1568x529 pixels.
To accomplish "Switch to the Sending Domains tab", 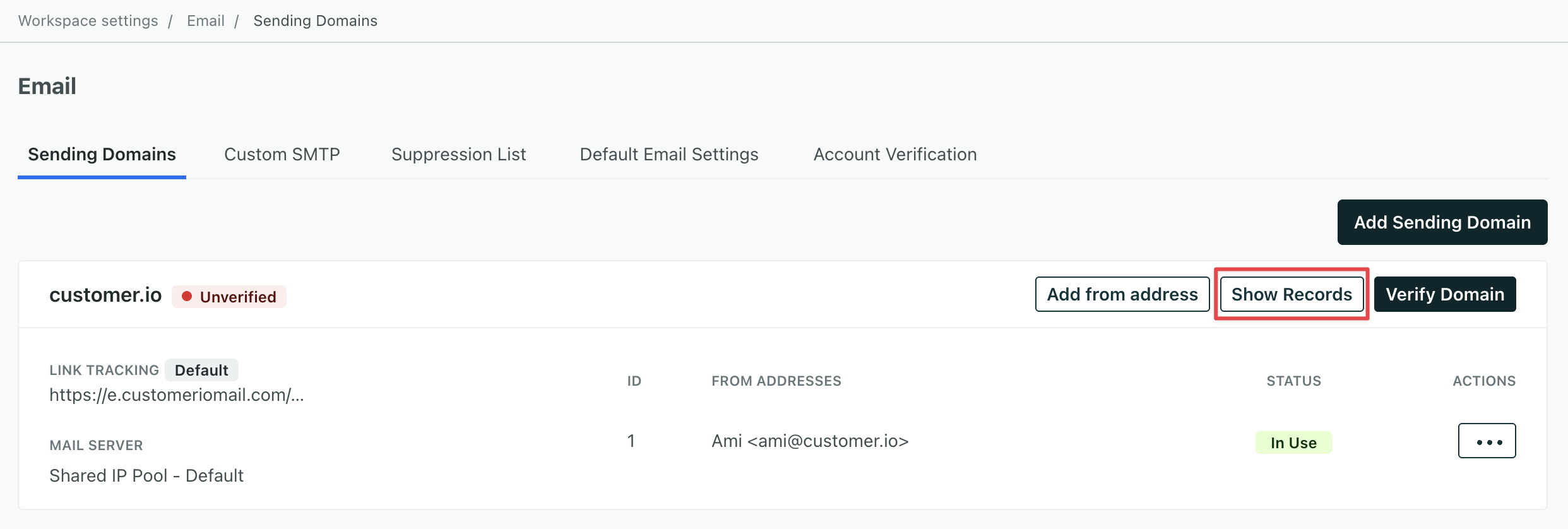I will click(x=102, y=155).
